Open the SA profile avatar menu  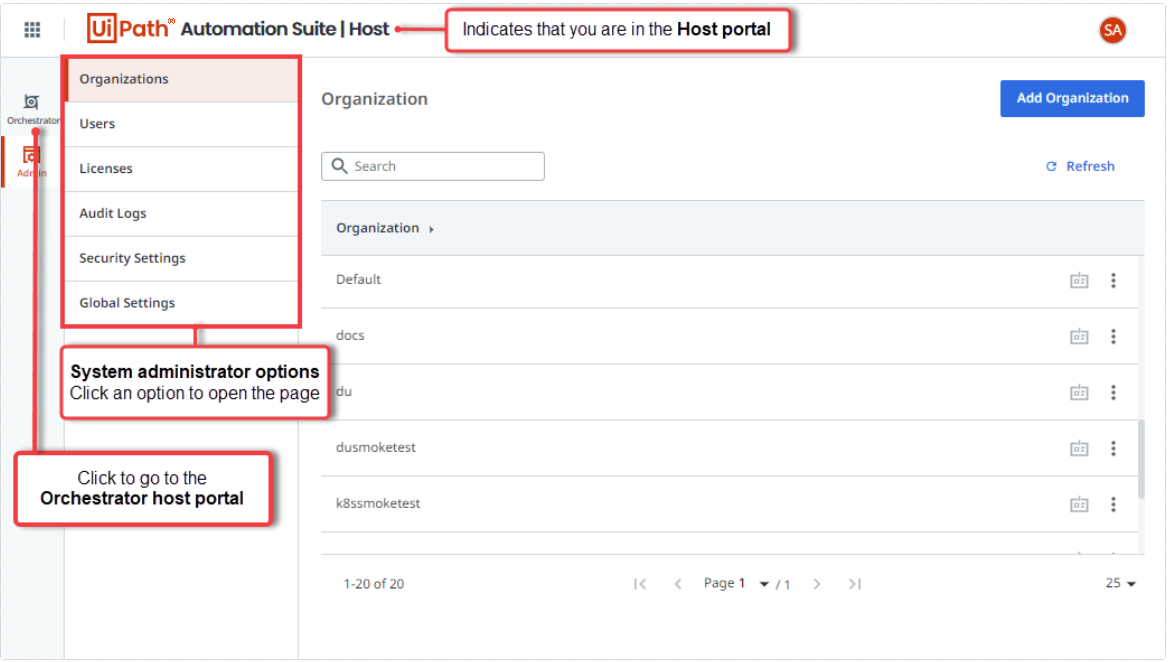1113,30
